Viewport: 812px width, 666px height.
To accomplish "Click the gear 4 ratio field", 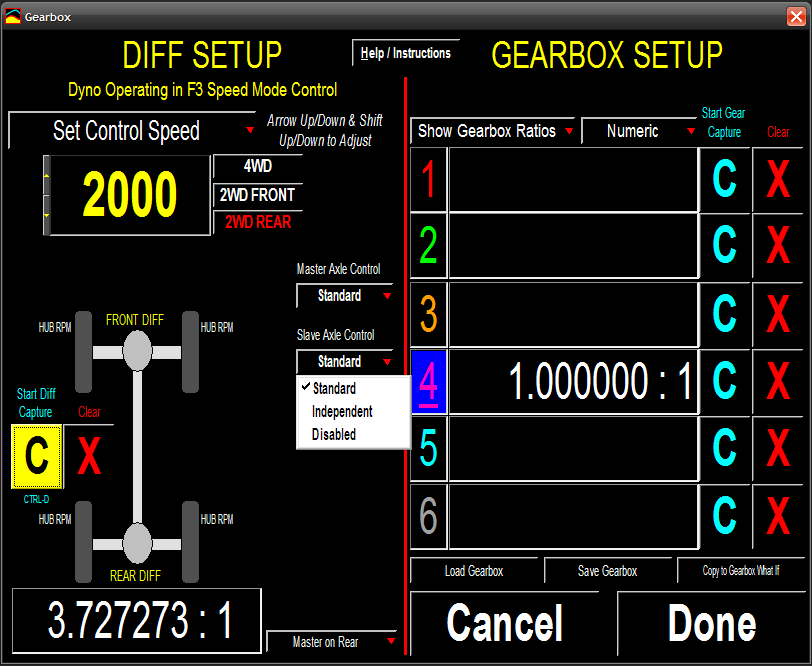I will pos(573,381).
